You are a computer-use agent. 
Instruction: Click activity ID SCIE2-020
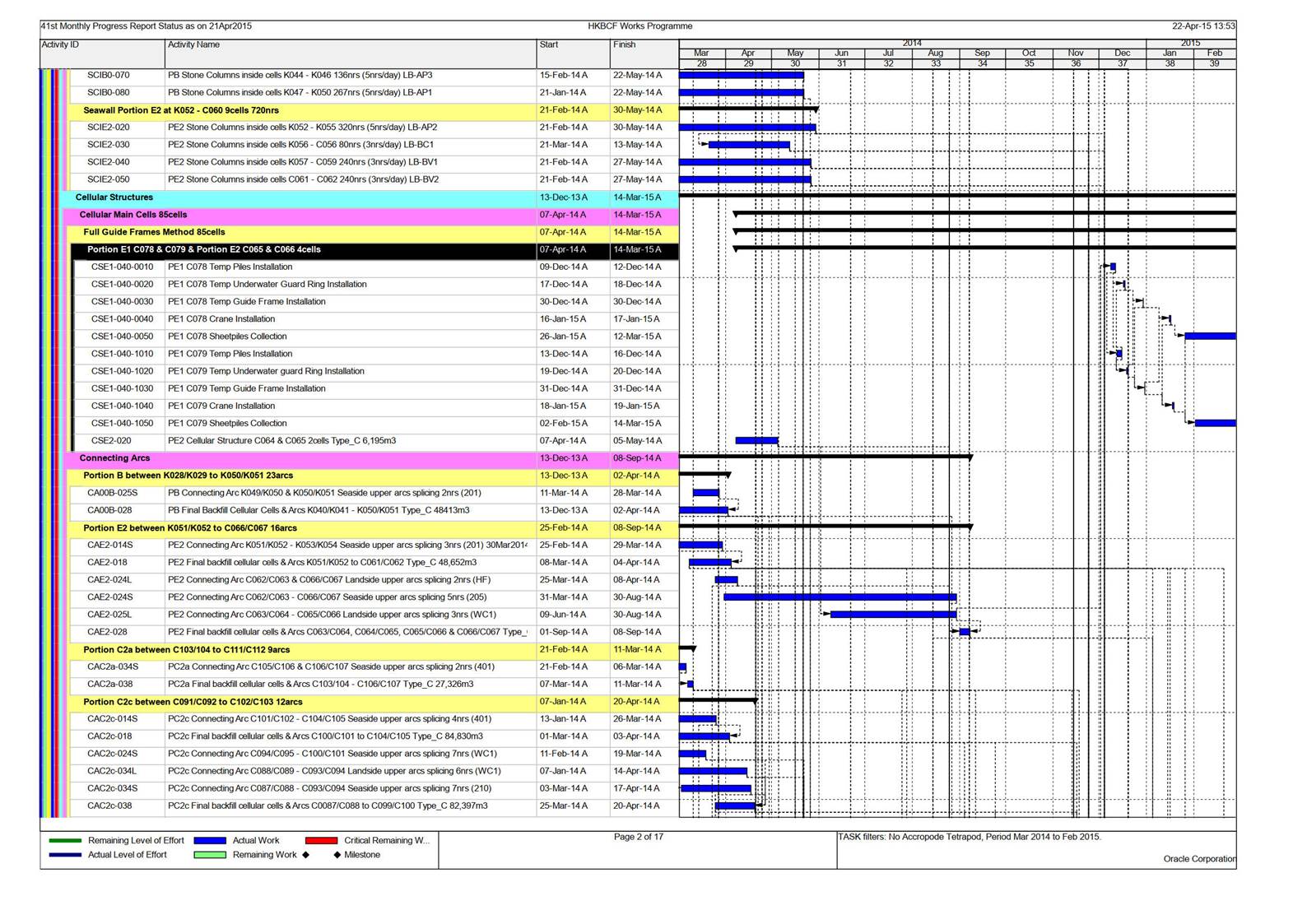coord(109,128)
